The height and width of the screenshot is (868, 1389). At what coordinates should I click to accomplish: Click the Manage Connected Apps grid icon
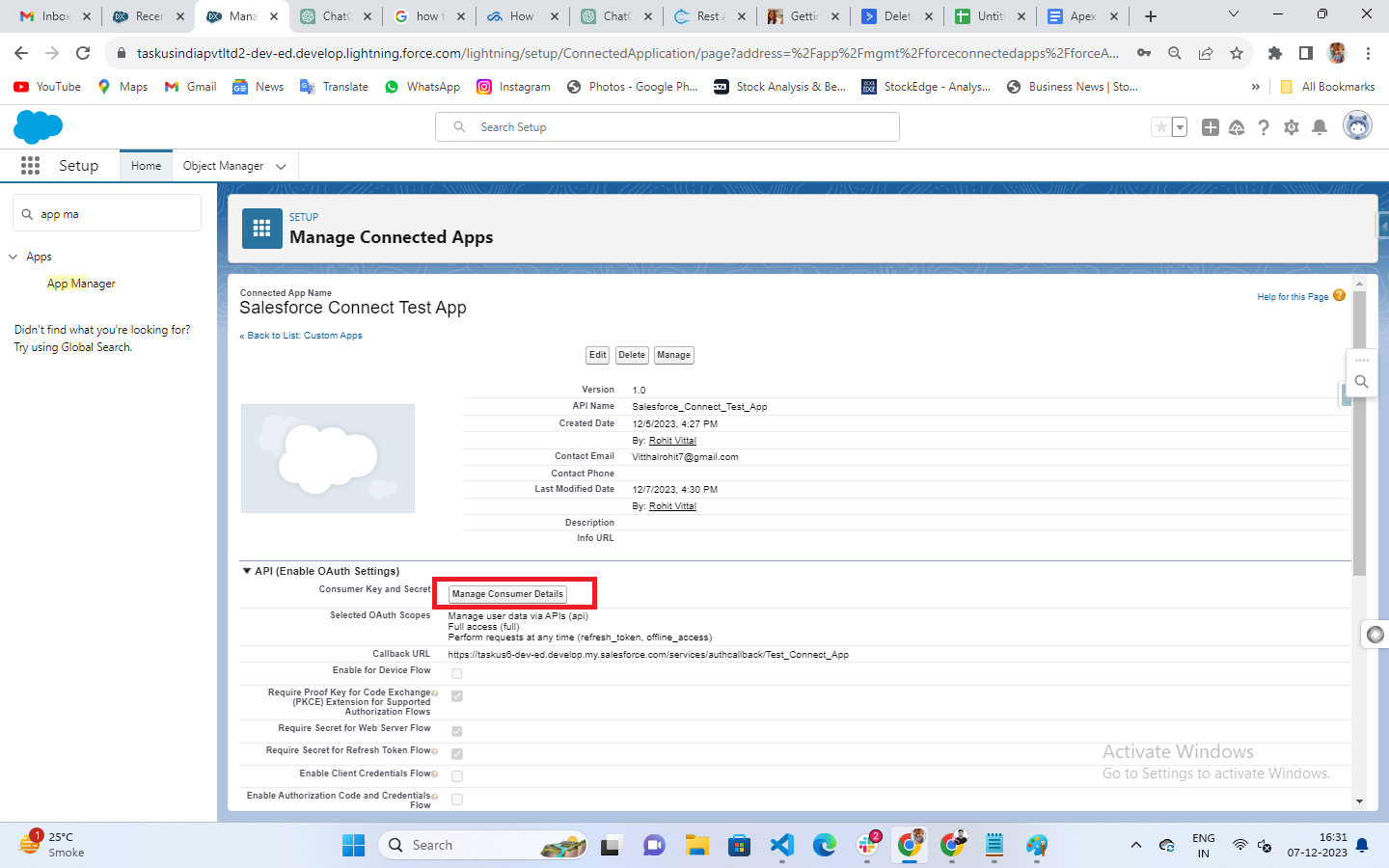[x=261, y=229]
